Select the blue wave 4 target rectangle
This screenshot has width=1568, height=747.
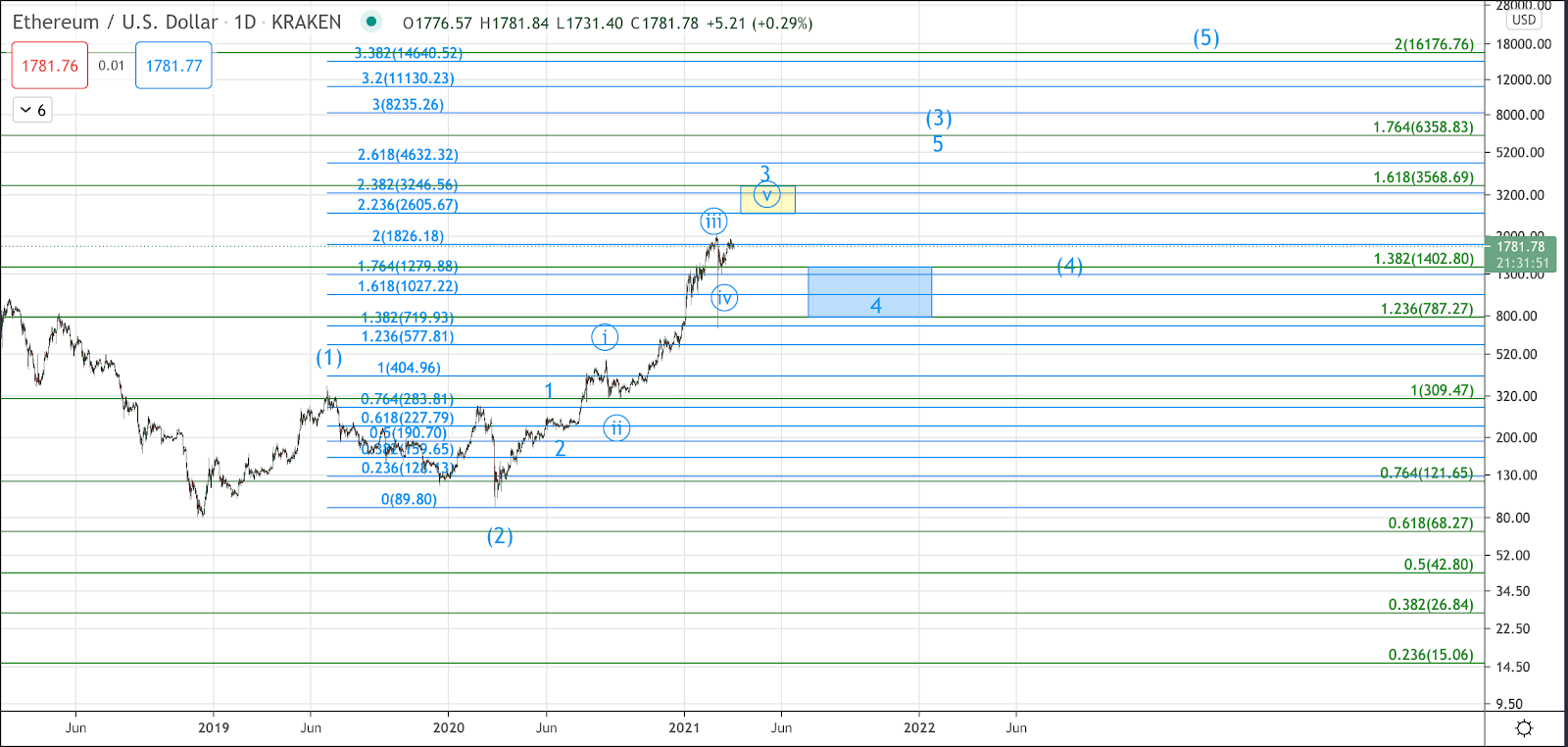pyautogui.click(x=869, y=291)
